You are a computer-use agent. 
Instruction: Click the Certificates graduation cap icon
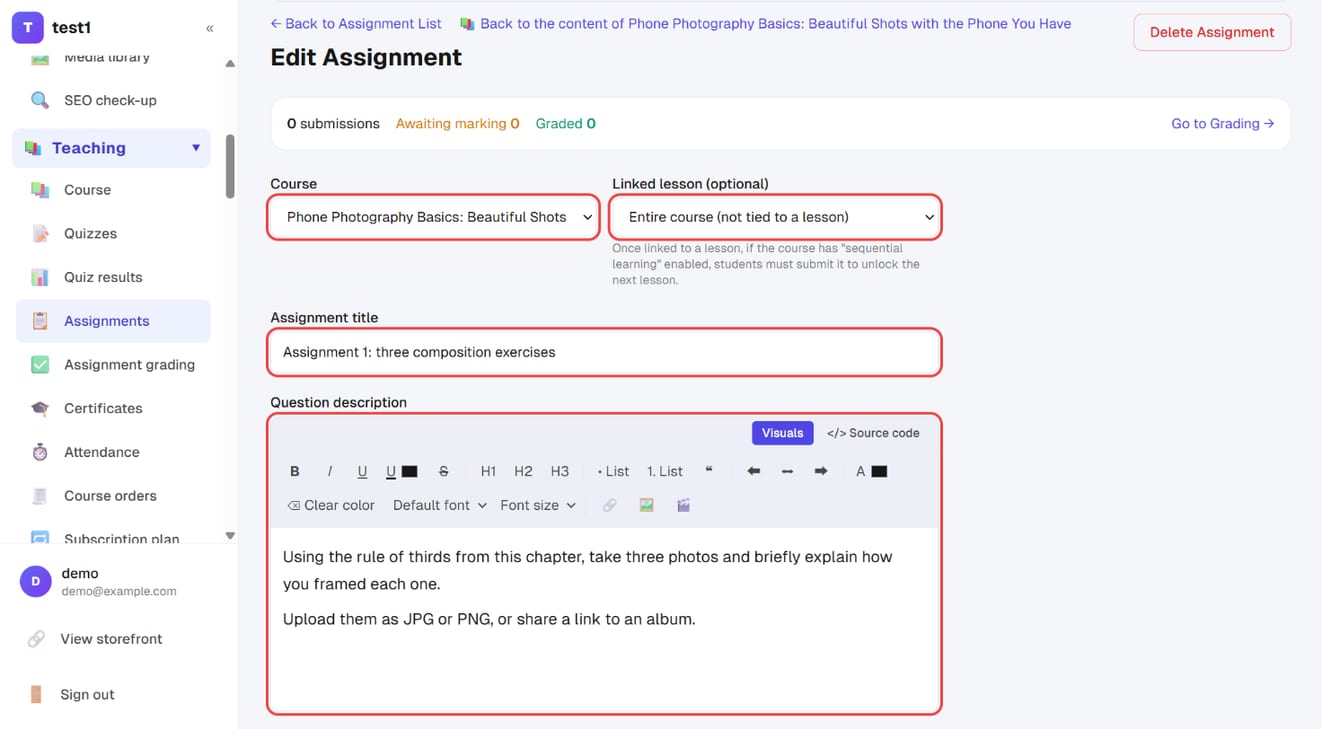(x=40, y=408)
